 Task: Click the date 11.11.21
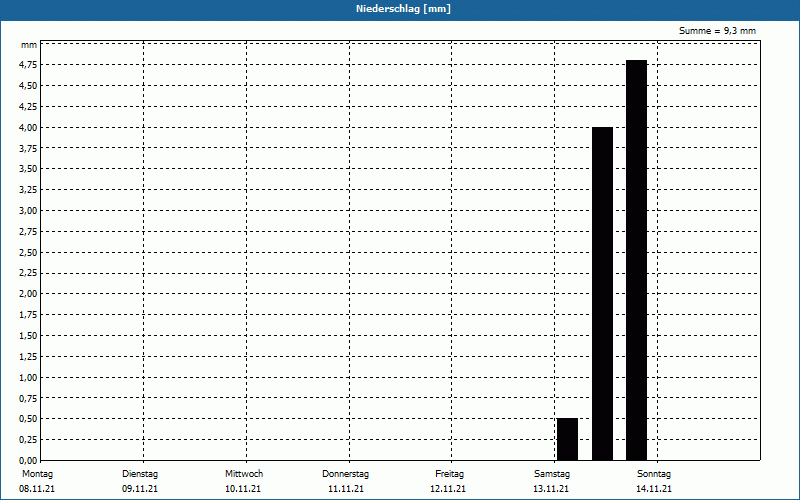346,488
